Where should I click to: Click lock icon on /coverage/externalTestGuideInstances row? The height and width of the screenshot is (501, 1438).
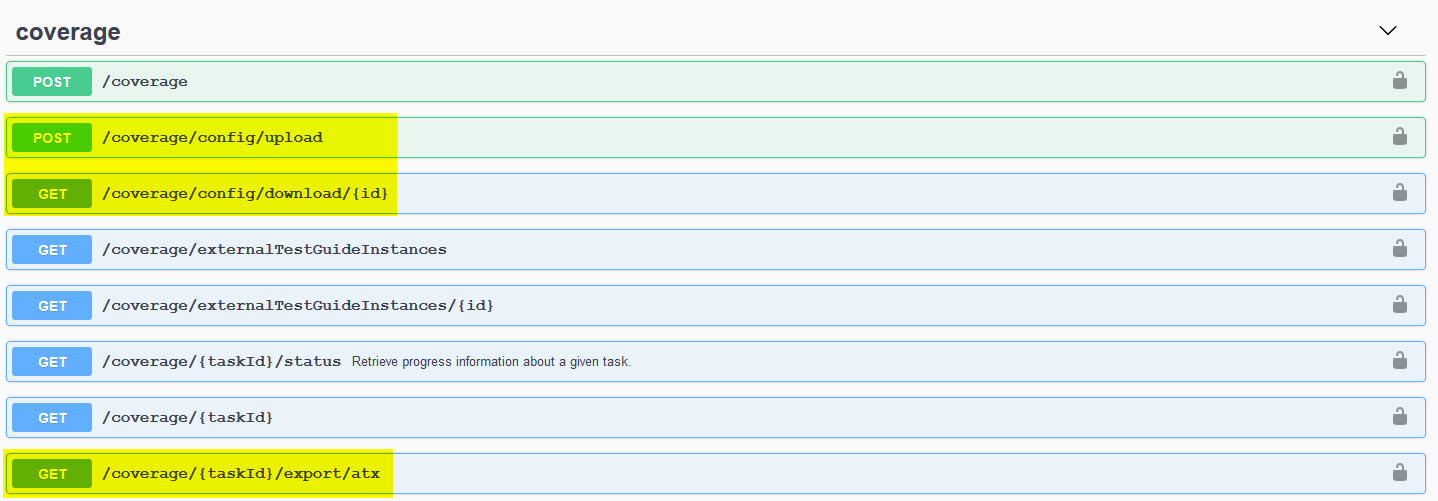pos(1400,249)
